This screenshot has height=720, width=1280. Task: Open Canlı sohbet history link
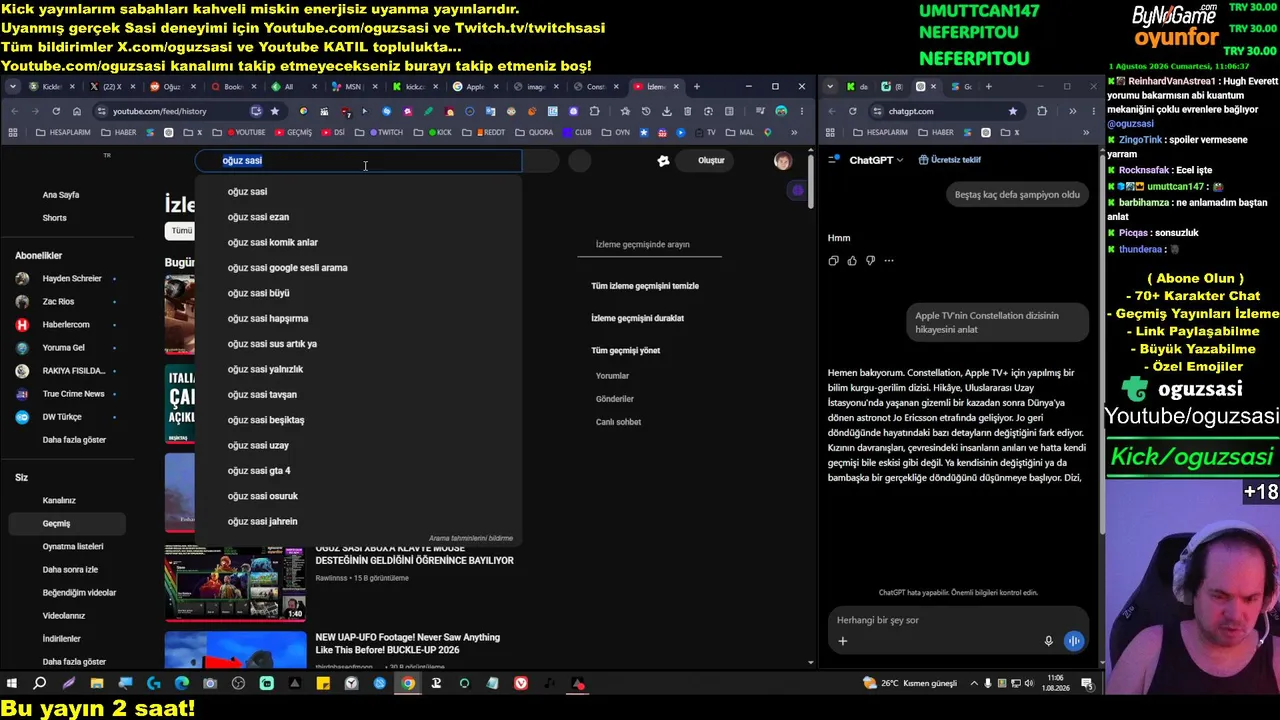click(618, 422)
